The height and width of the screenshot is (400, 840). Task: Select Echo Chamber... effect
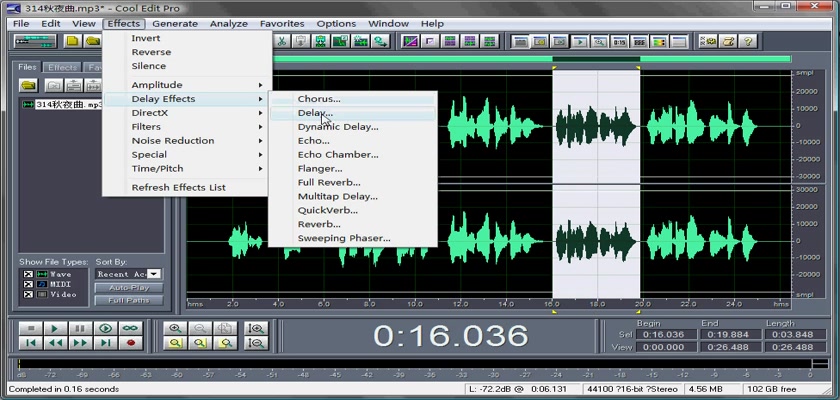click(x=352, y=155)
